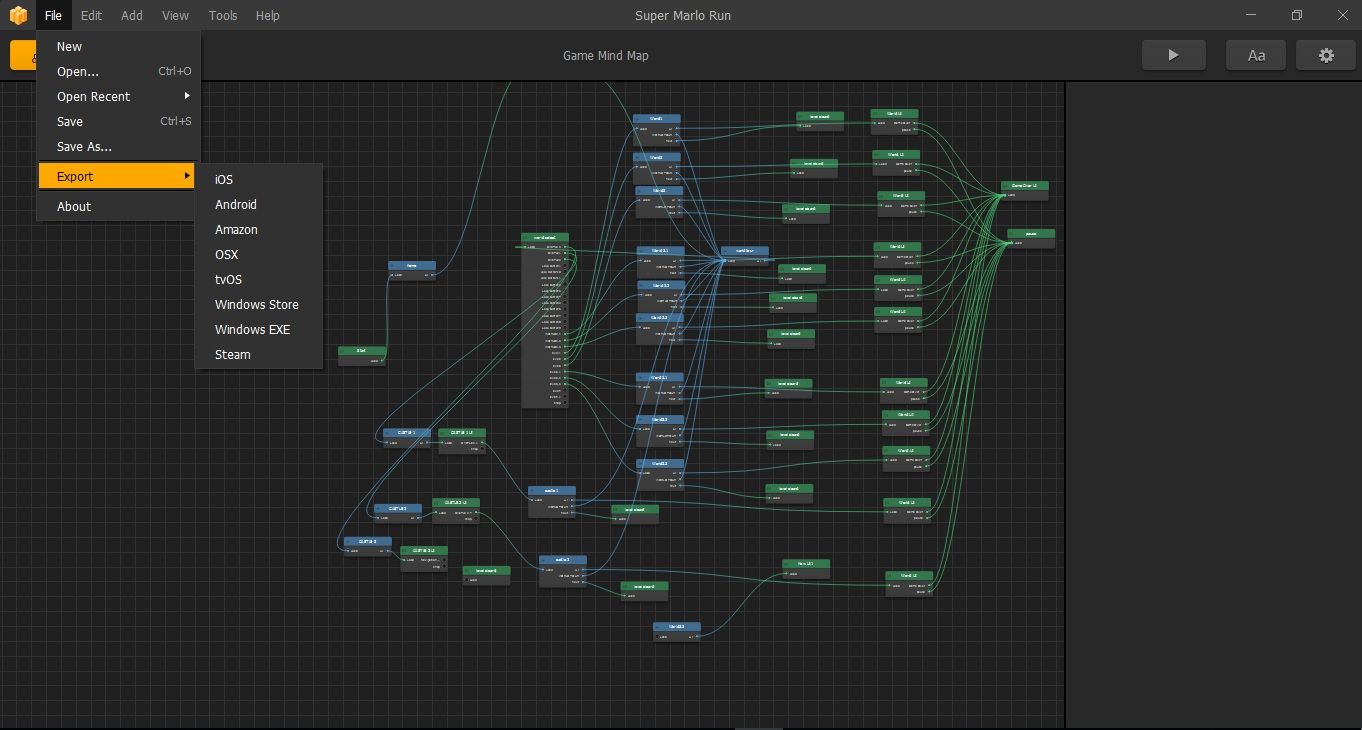The image size is (1362, 730).
Task: Click the Buildbox cube logo icon
Action: tap(18, 15)
